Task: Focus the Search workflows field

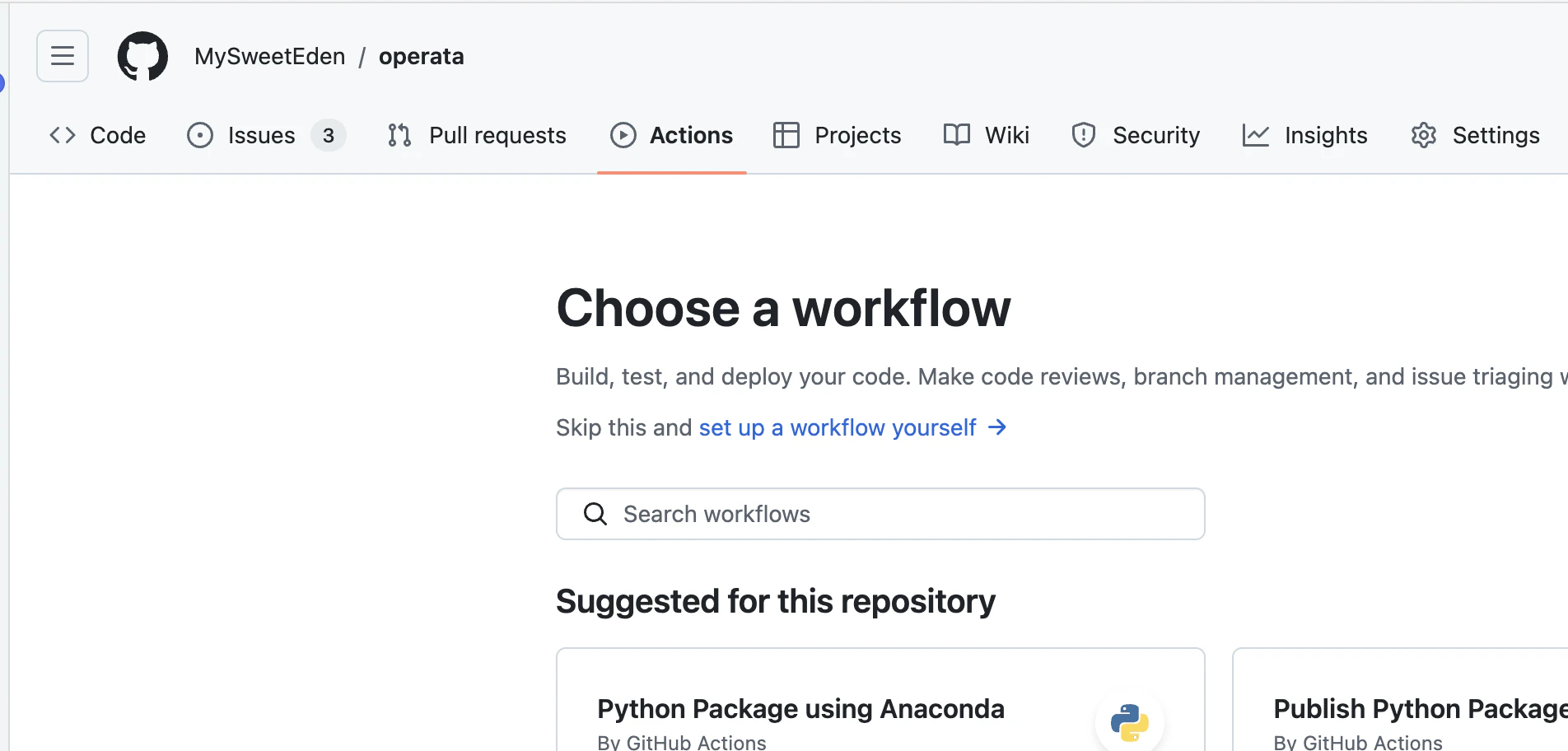Action: (x=880, y=514)
